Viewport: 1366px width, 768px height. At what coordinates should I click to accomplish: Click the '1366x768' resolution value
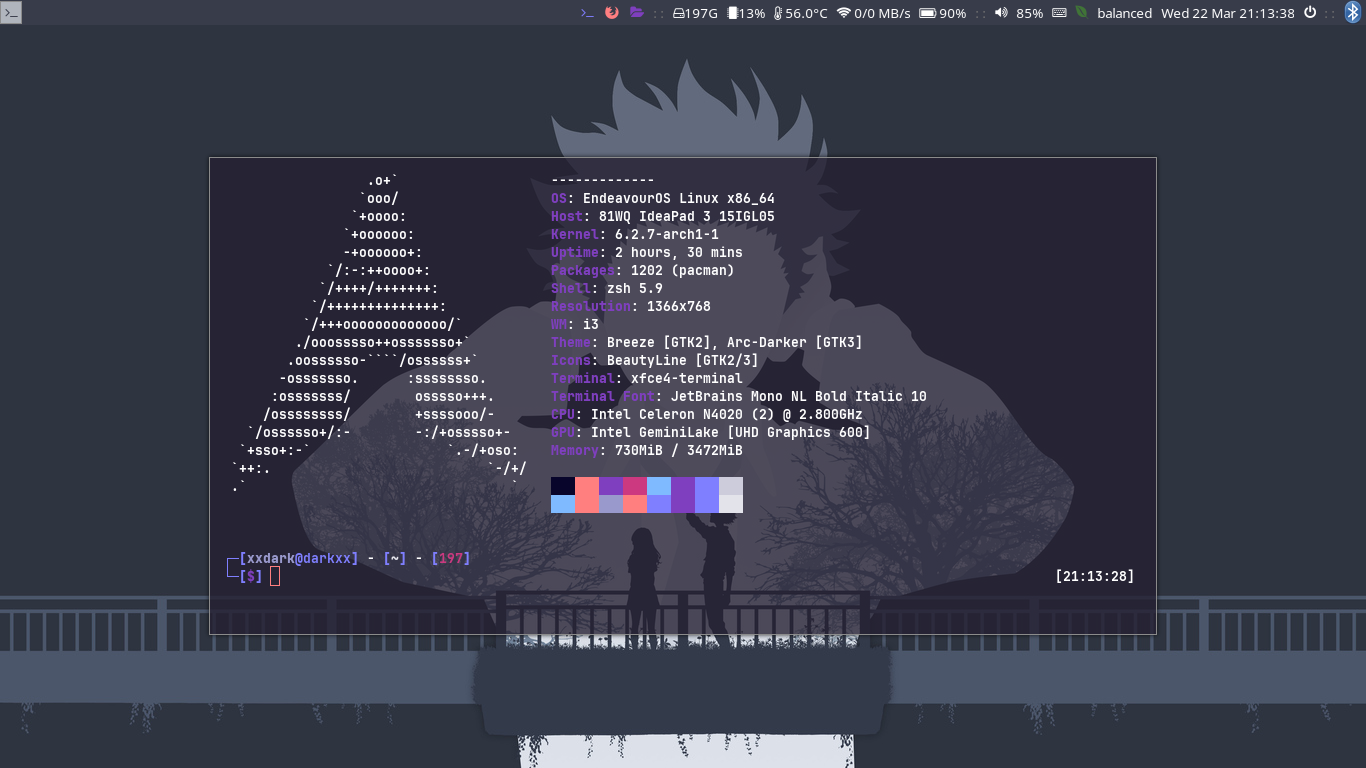(x=679, y=306)
